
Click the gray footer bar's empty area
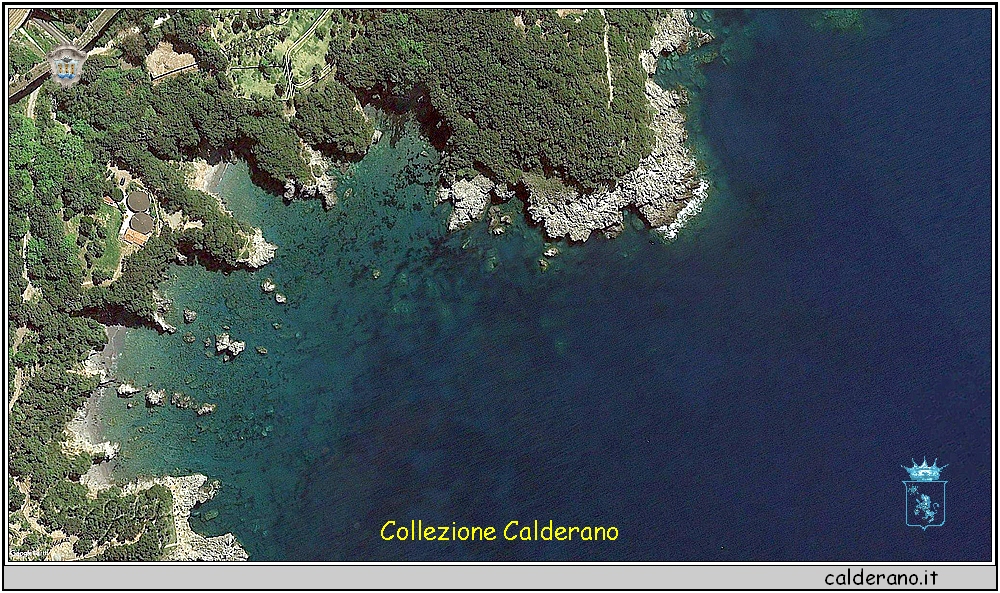coord(400,578)
